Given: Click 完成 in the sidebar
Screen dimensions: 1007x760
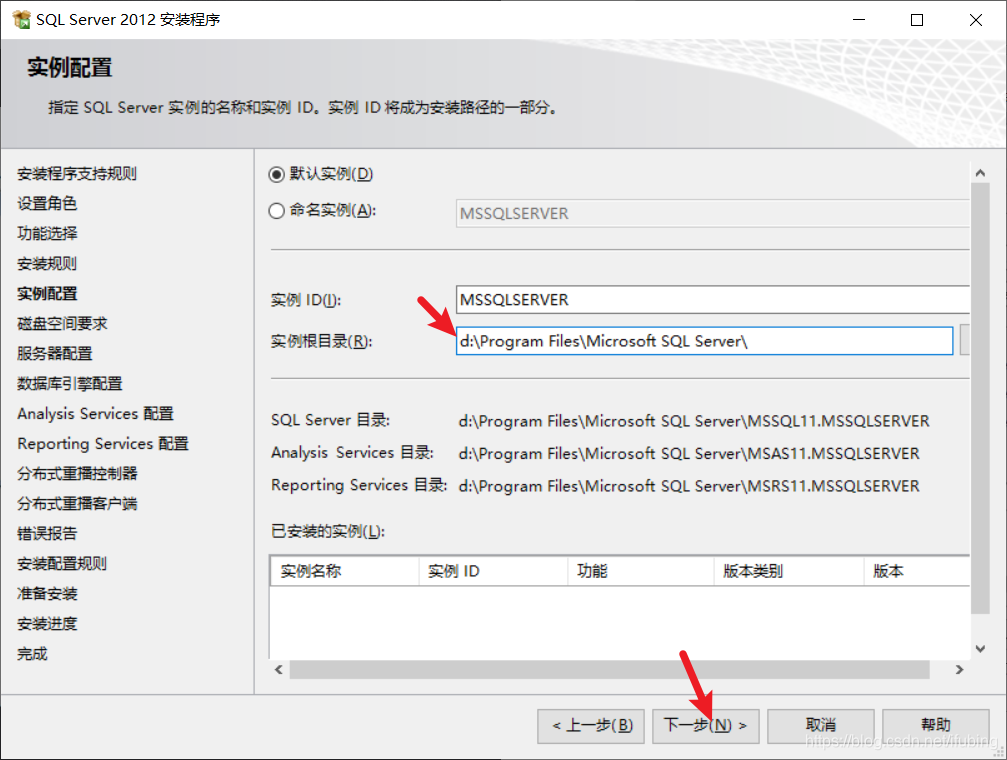Looking at the screenshot, I should [x=32, y=653].
